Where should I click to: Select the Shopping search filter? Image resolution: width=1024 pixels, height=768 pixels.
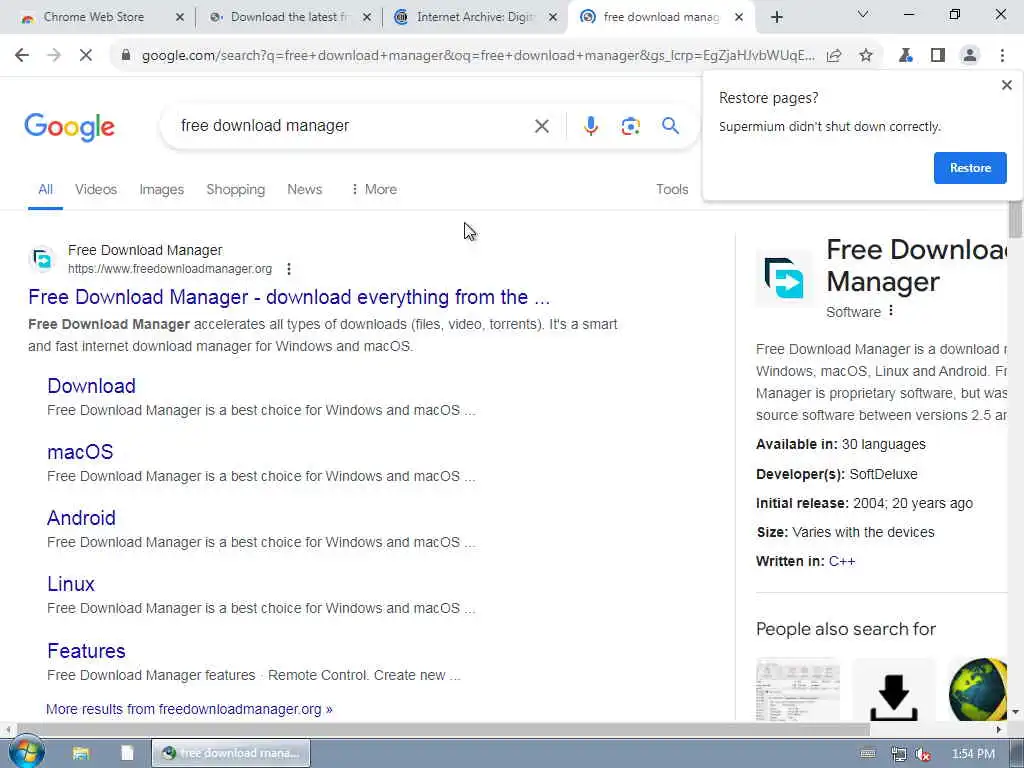236,189
